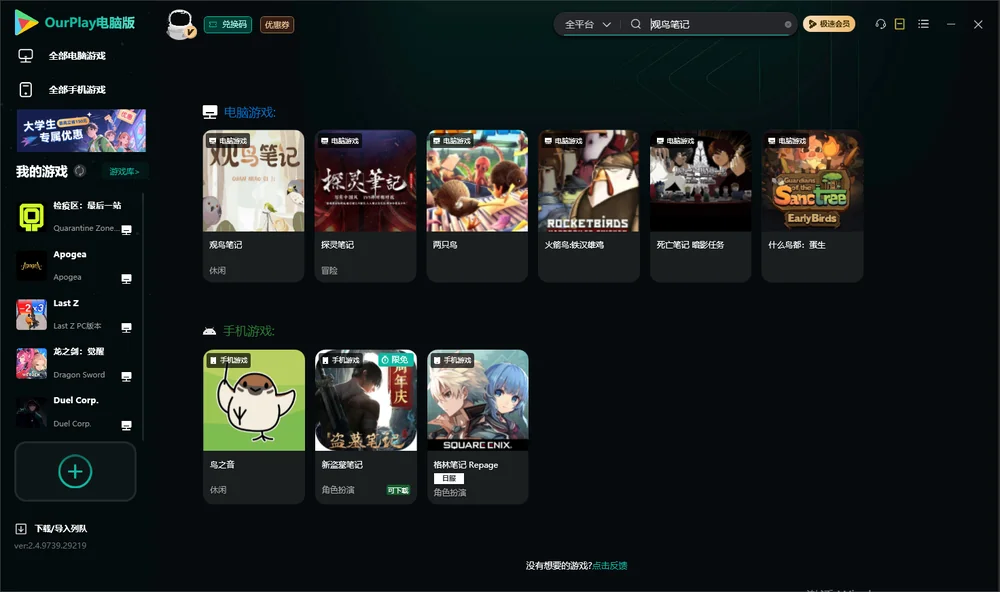Open 下载/导入队列 list
Image resolution: width=1000 pixels, height=592 pixels.
point(61,529)
